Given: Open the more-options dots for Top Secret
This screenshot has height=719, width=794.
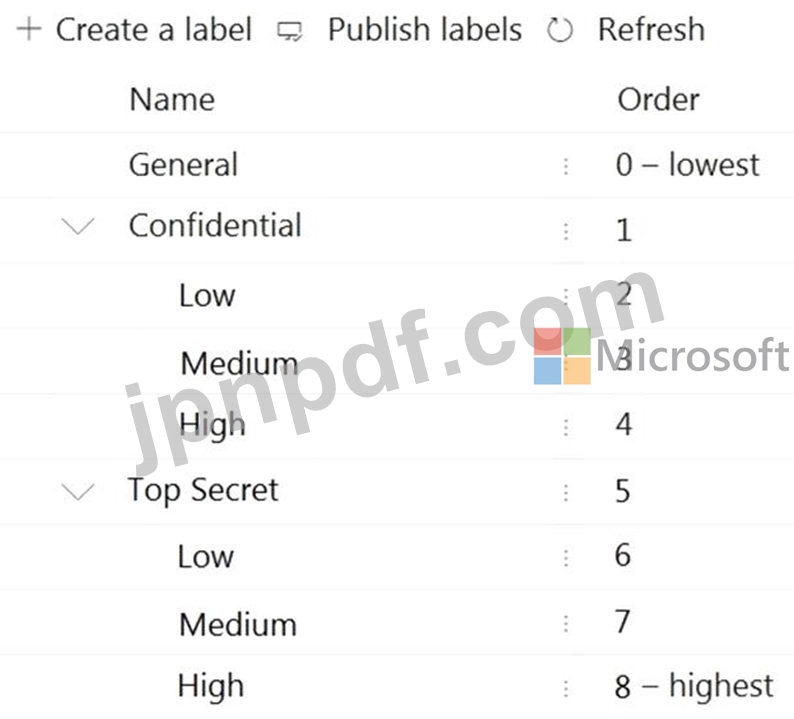Looking at the screenshot, I should 566,493.
